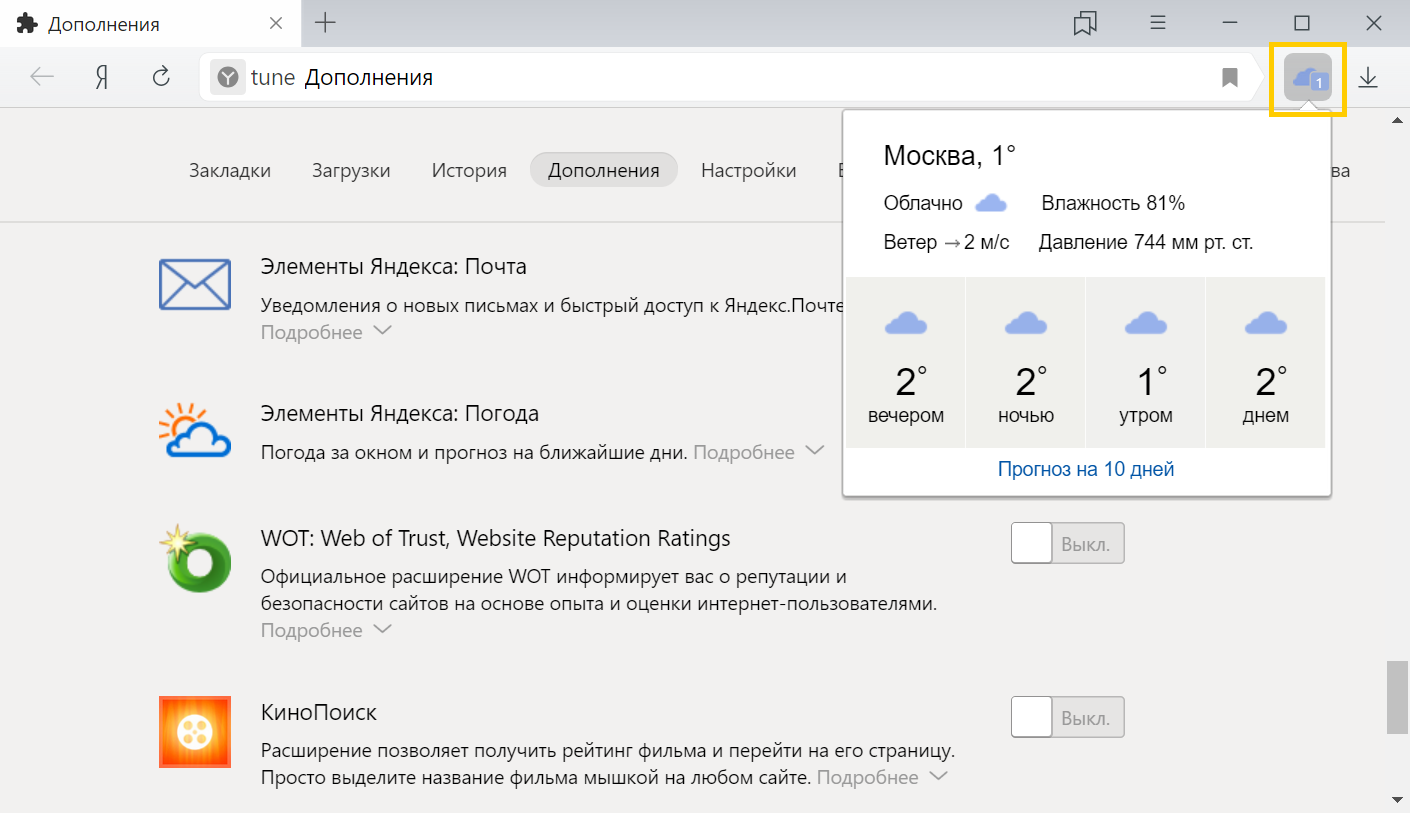Click the cloud icon above вечером
The image size is (1410, 813).
point(906,323)
